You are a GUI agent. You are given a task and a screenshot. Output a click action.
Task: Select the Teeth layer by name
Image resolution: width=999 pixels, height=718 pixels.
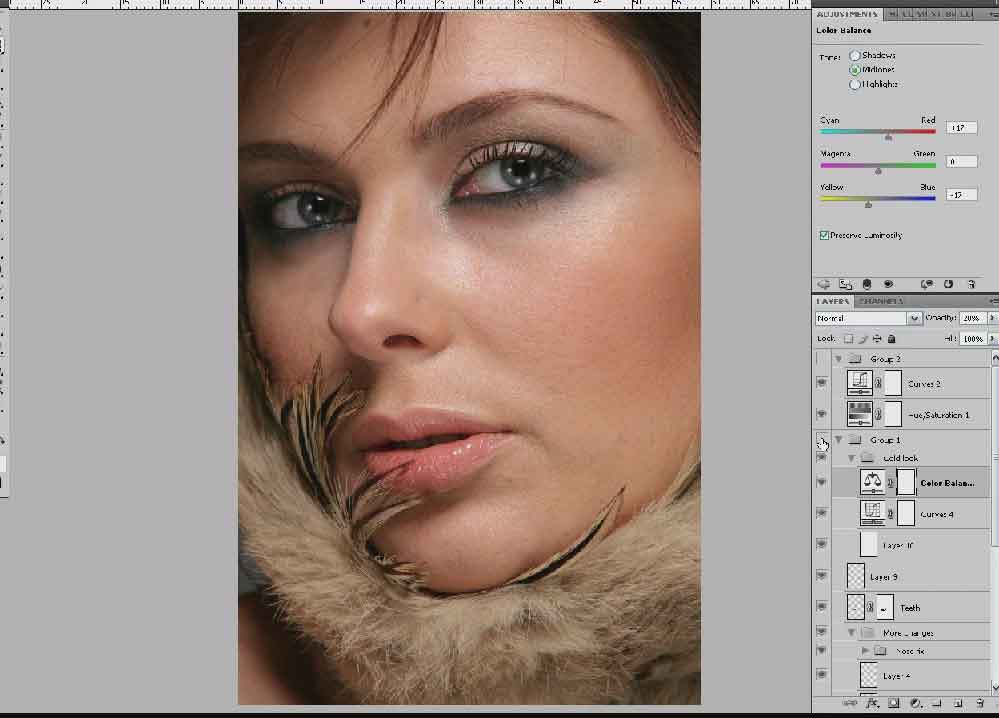click(x=910, y=607)
